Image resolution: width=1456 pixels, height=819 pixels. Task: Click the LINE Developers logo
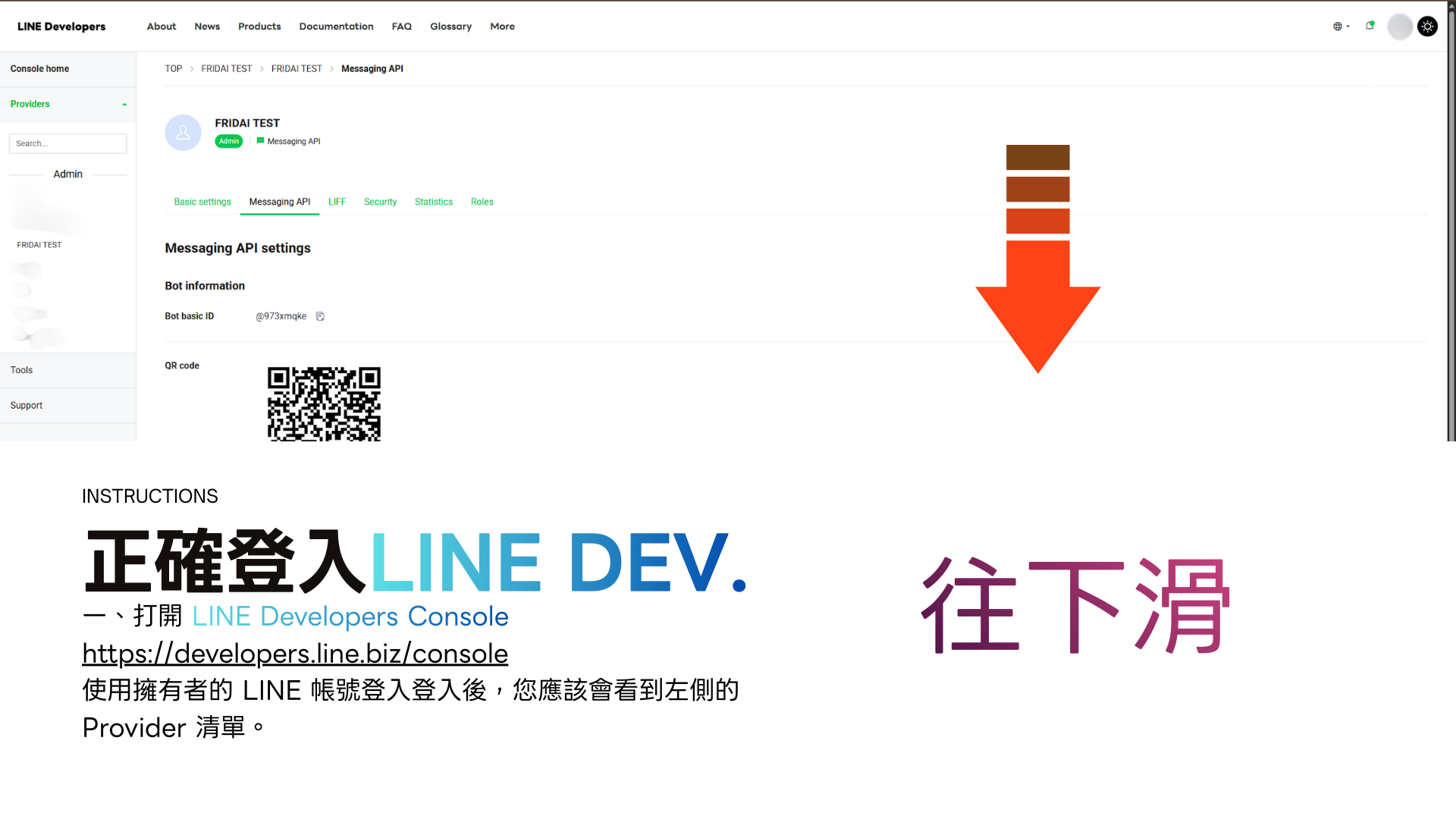[61, 26]
